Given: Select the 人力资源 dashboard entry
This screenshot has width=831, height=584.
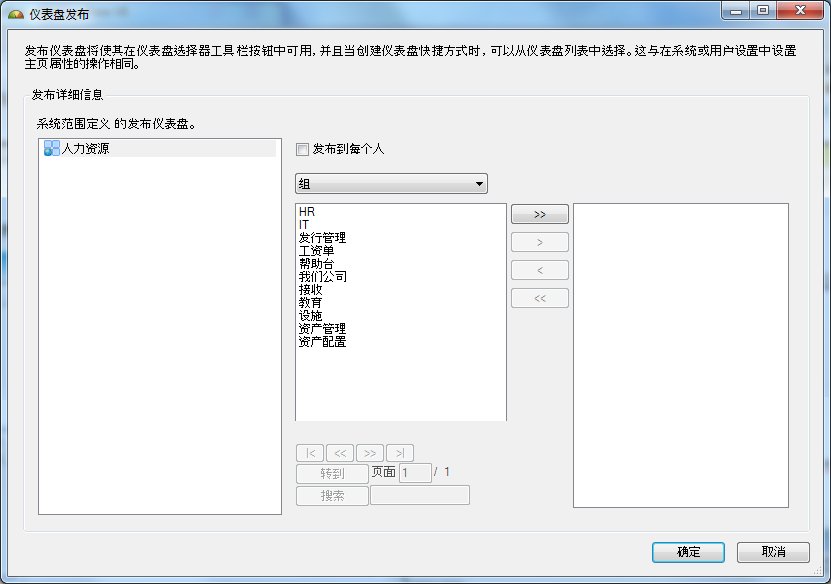Looking at the screenshot, I should pyautogui.click(x=160, y=148).
